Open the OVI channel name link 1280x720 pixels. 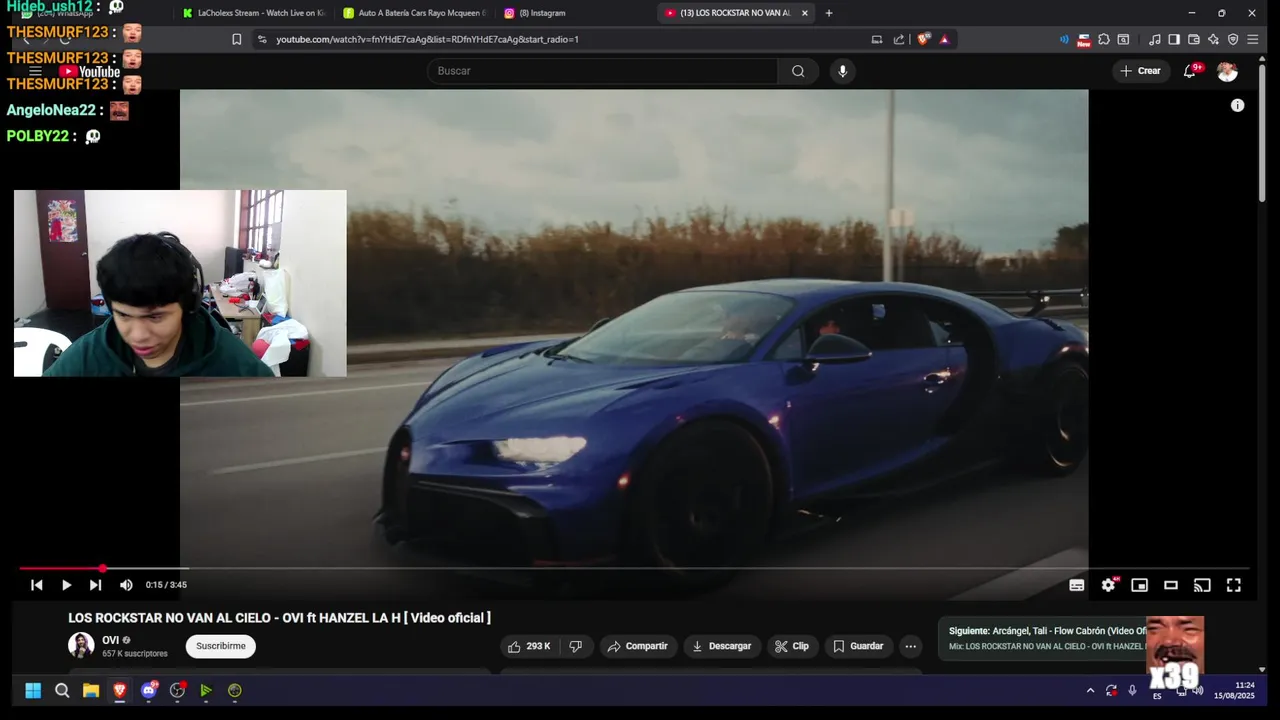pyautogui.click(x=110, y=640)
